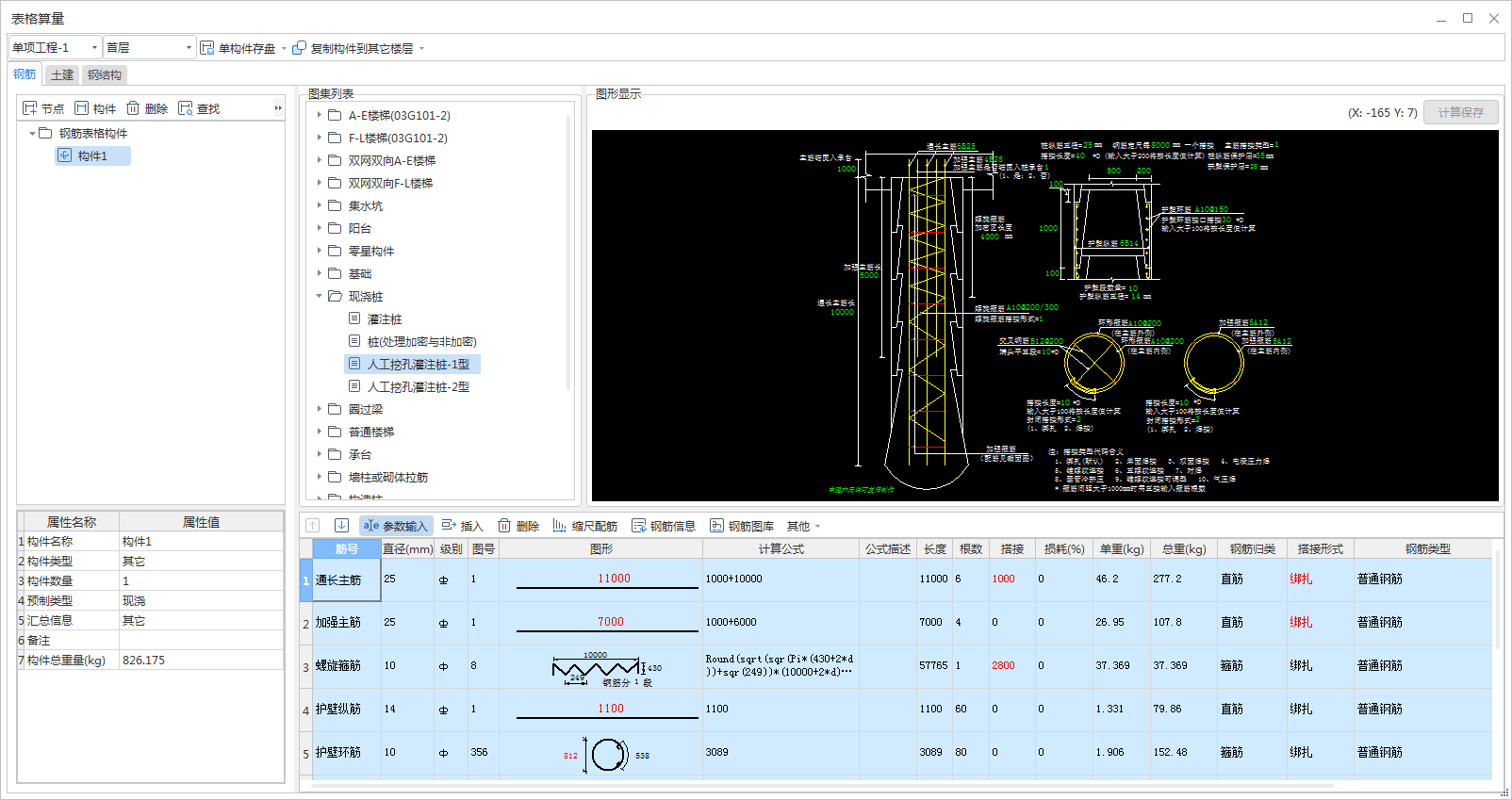Viewport: 1512px width, 800px height.
Task: Click the rebar table horizontal scrollbar
Action: (822, 786)
